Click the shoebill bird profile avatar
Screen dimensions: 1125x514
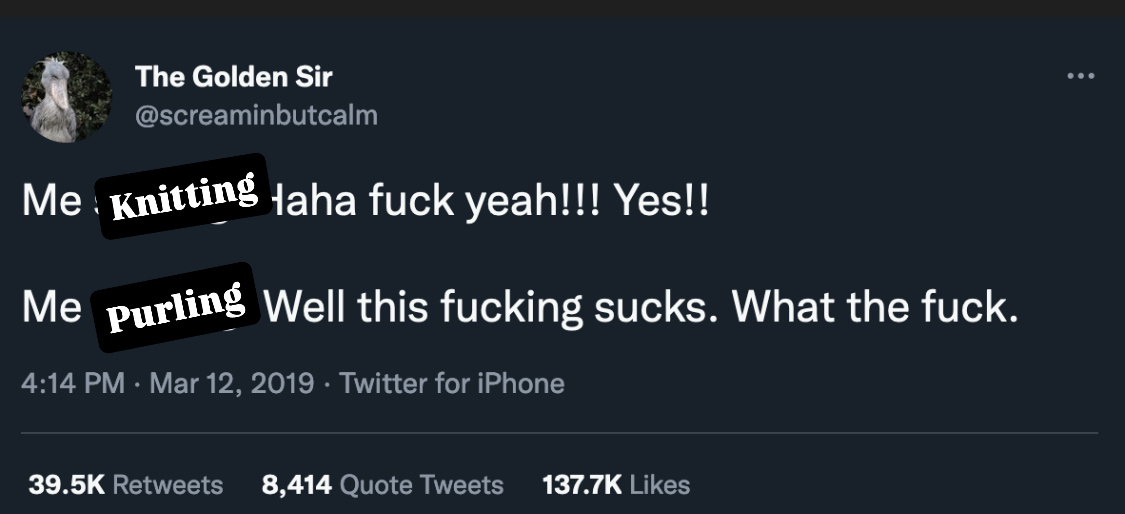coord(66,96)
